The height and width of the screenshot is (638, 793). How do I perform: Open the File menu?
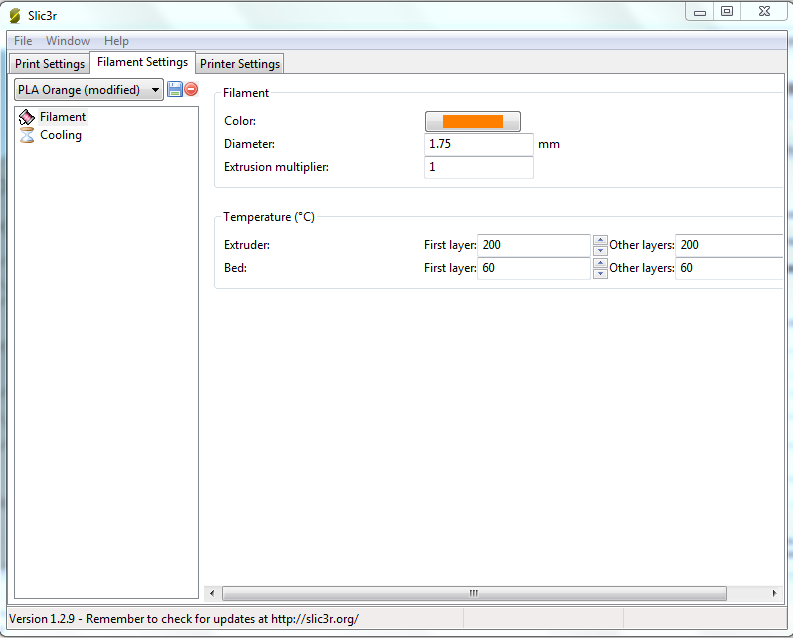(23, 41)
